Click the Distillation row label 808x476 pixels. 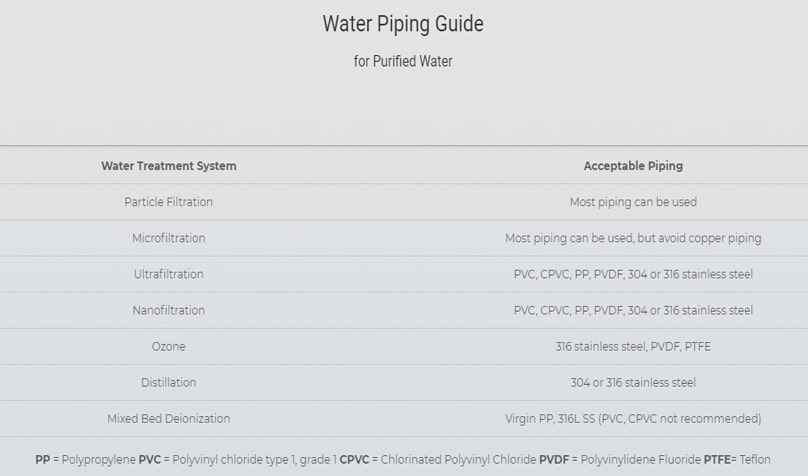(x=169, y=382)
